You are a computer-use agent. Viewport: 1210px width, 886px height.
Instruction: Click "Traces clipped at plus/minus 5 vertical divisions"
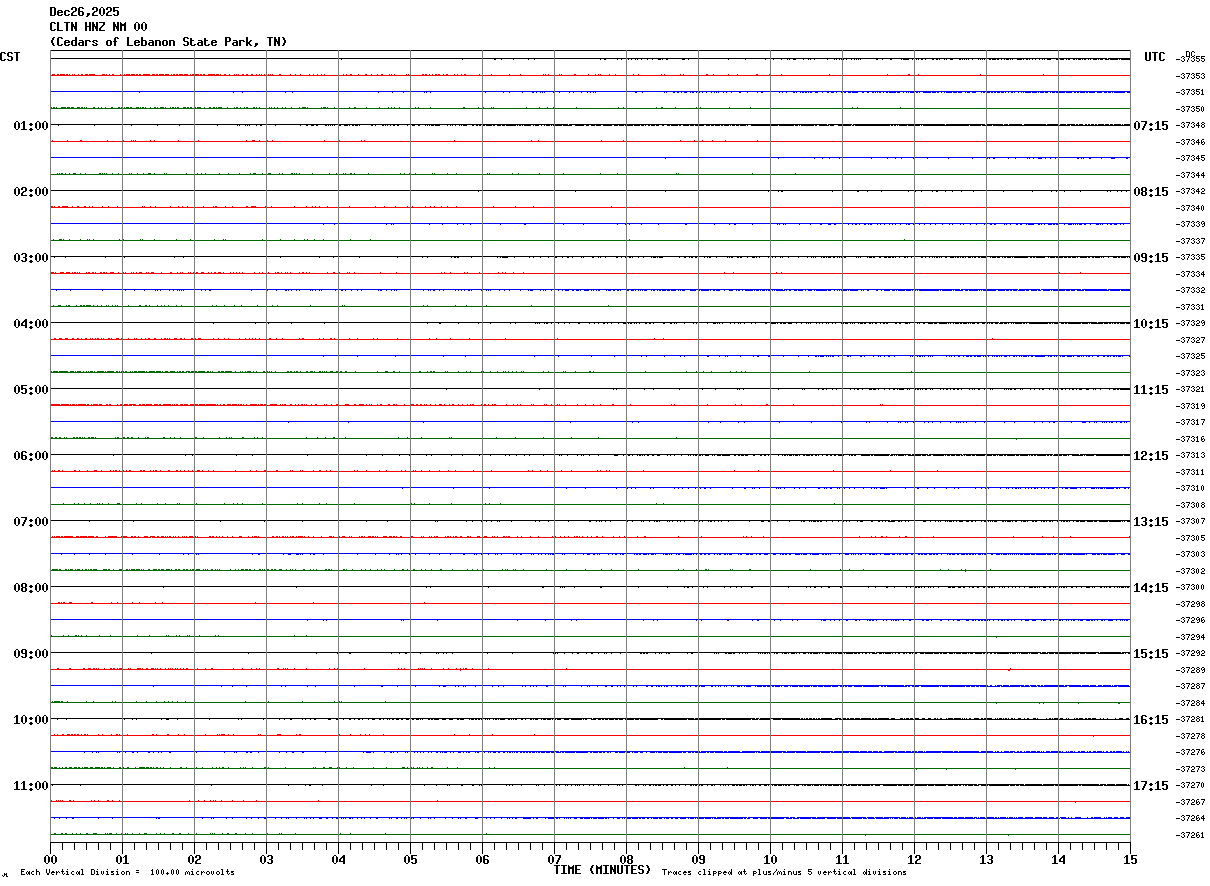pyautogui.click(x=784, y=873)
